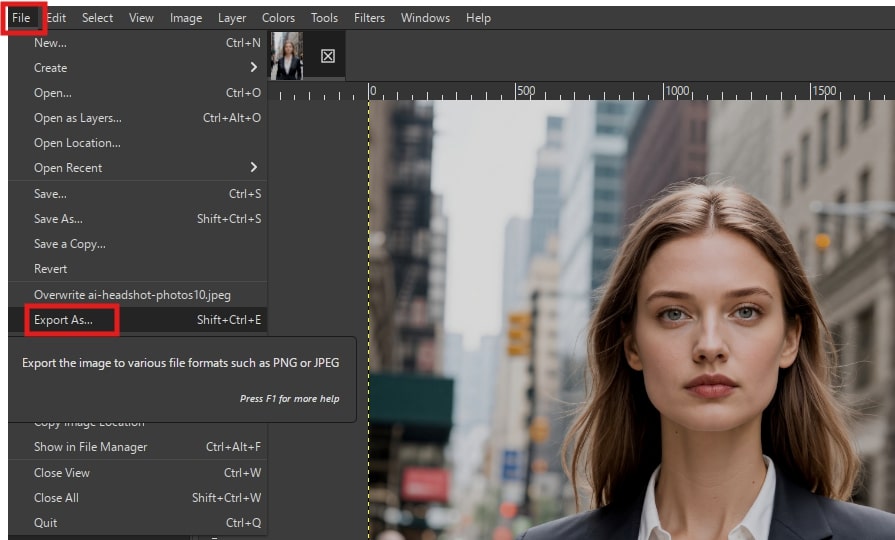Choose Save... menu entry
Image resolution: width=895 pixels, height=540 pixels.
[x=138, y=194]
